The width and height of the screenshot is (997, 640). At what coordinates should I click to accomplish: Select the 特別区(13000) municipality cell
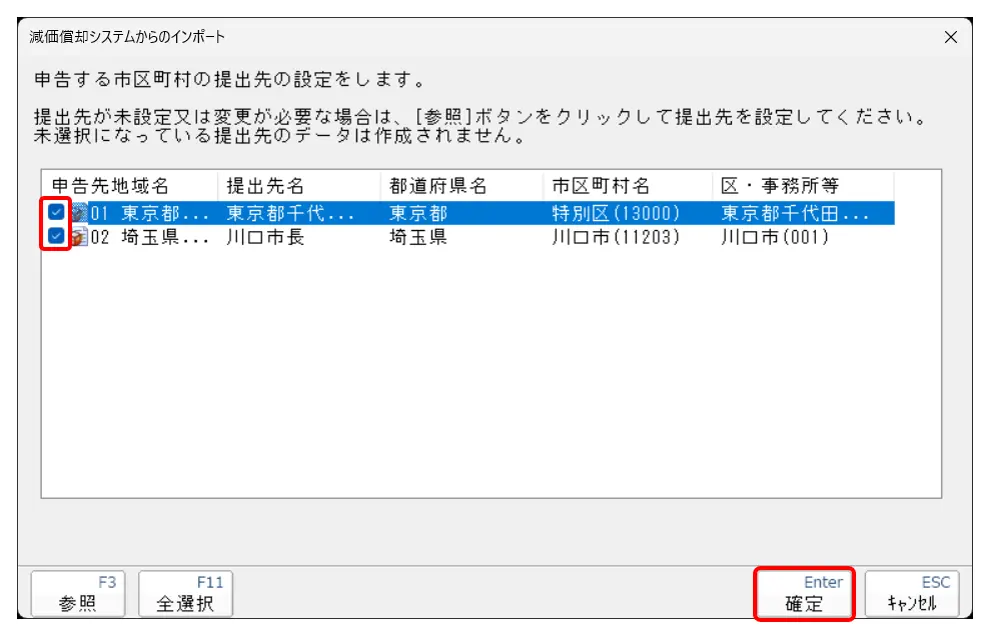pyautogui.click(x=616, y=213)
